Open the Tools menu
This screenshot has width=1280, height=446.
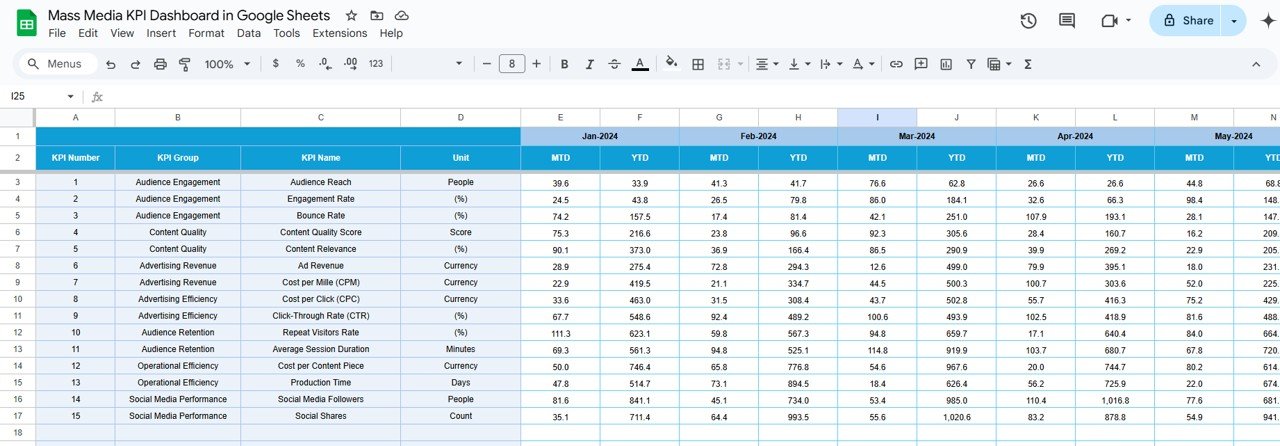[286, 33]
